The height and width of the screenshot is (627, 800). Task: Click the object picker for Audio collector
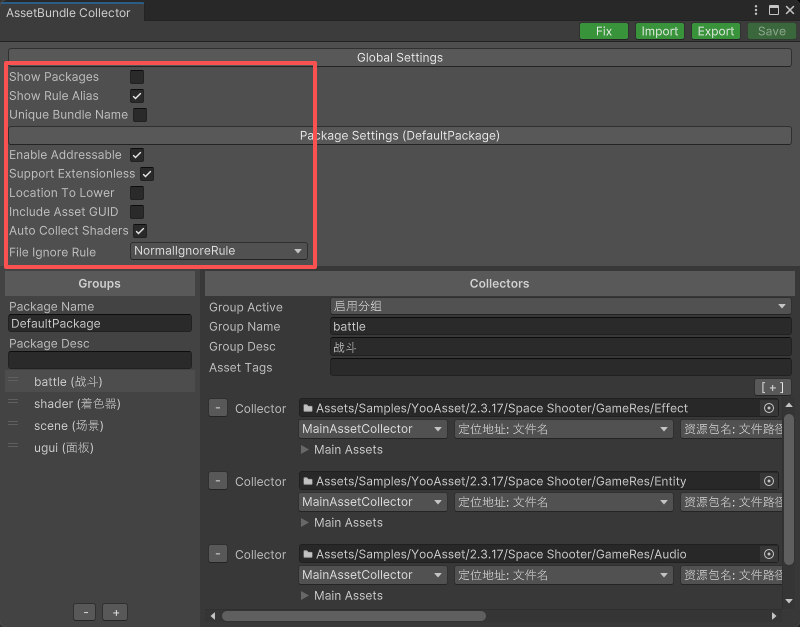(x=769, y=554)
